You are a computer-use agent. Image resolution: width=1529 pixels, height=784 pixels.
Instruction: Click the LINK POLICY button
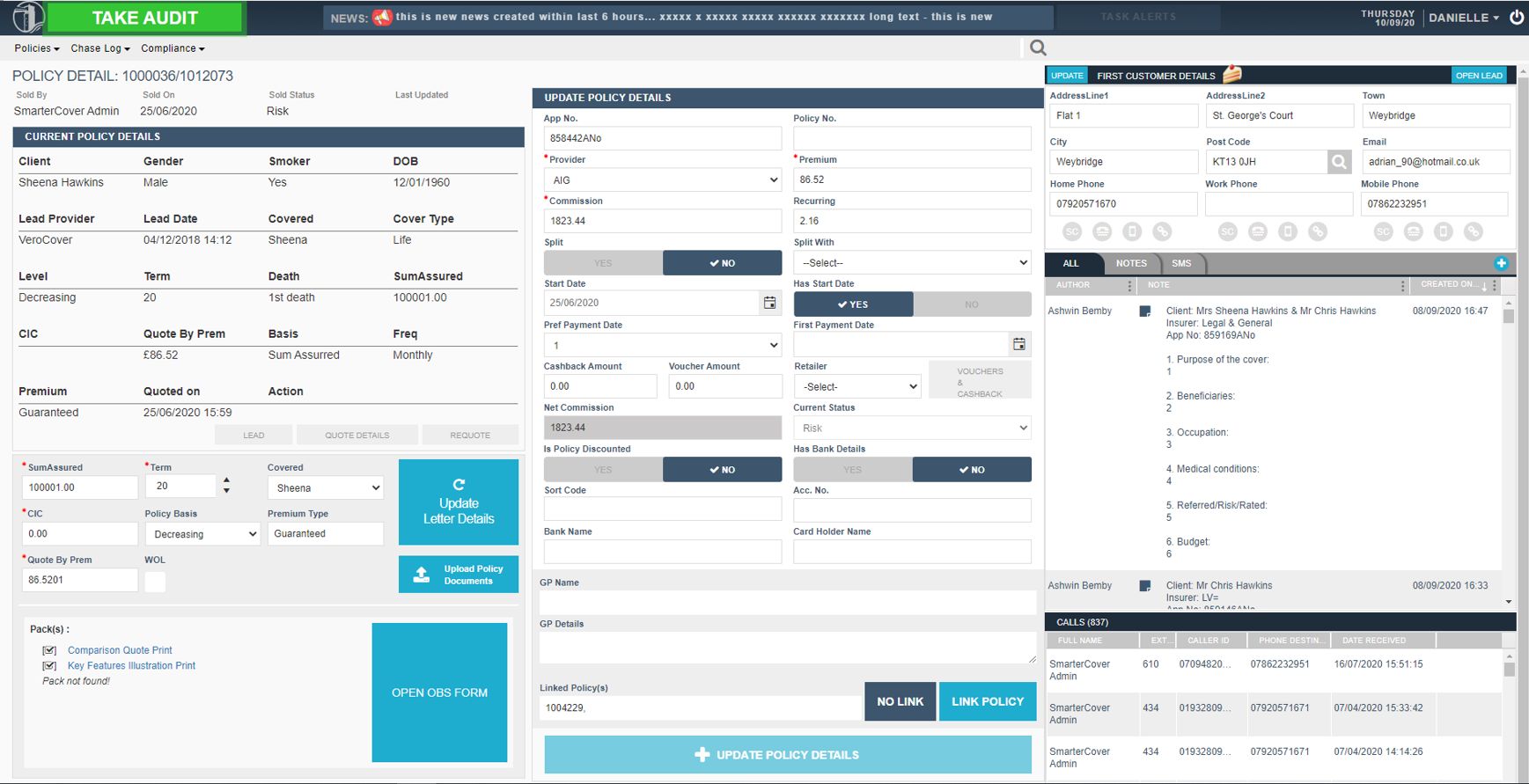pos(987,701)
